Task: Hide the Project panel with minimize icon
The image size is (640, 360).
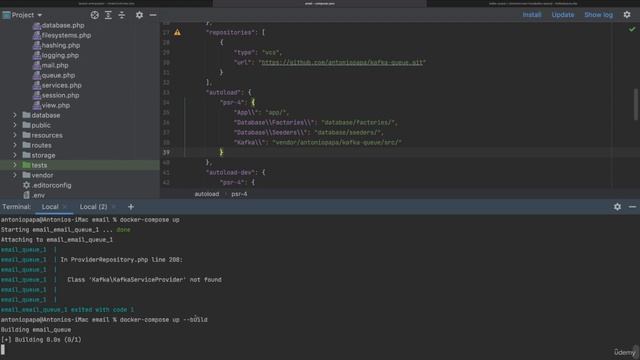Action: pos(153,15)
